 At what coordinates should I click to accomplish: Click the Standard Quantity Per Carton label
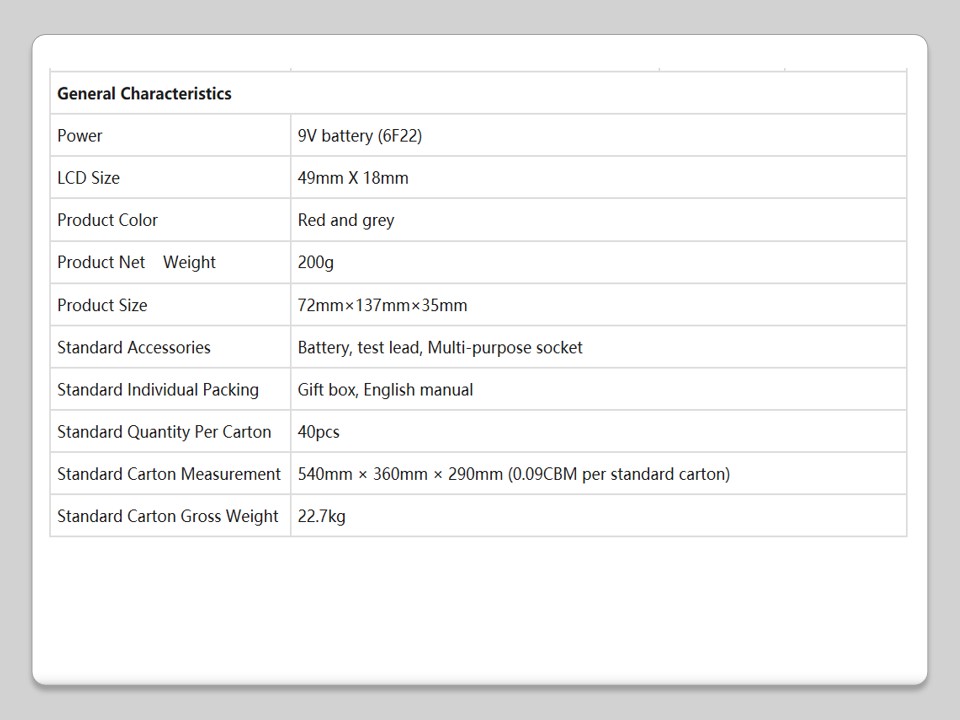tap(164, 432)
